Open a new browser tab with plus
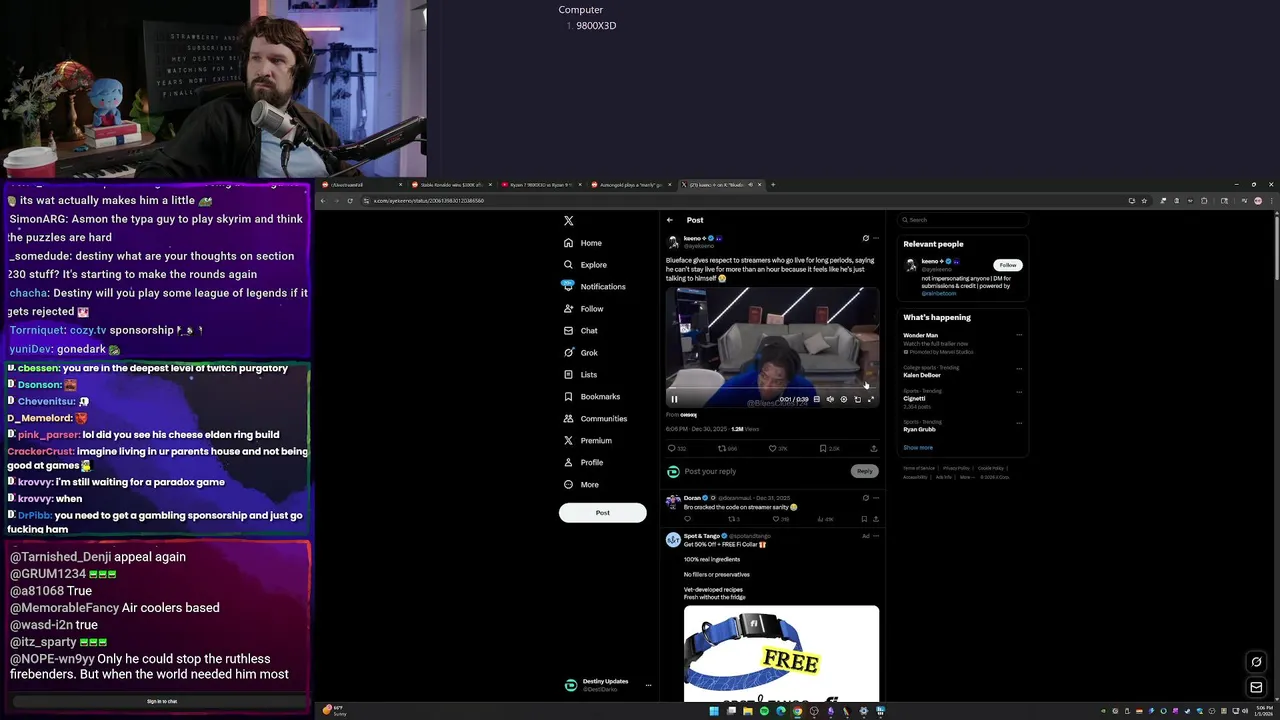Image resolution: width=1280 pixels, height=720 pixels. pos(773,185)
